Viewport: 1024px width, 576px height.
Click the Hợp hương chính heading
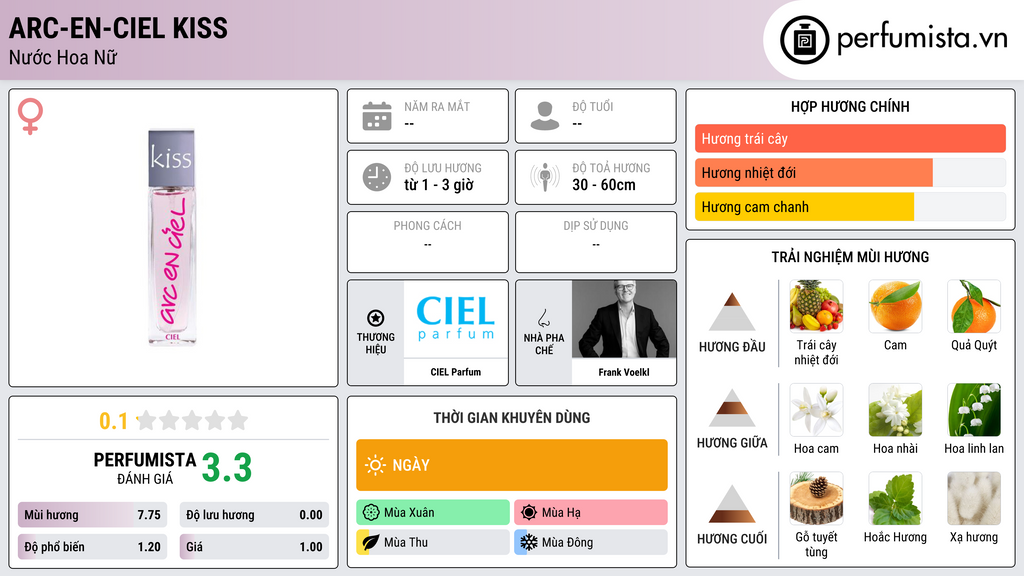coord(850,106)
